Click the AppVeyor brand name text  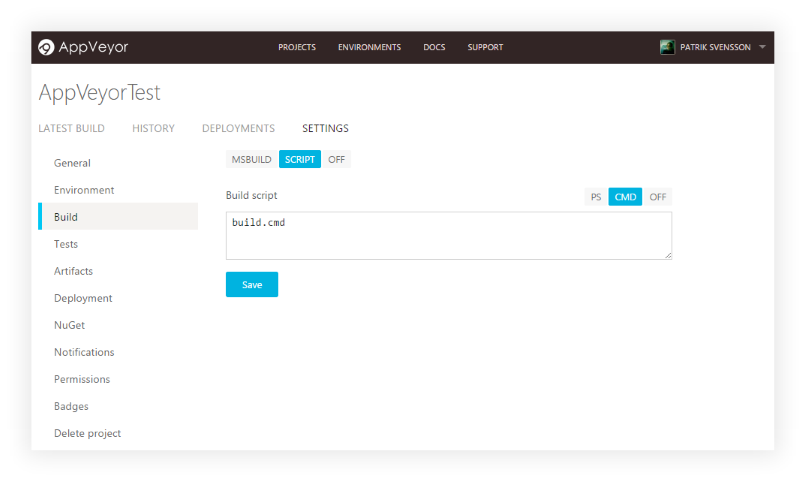pyautogui.click(x=93, y=47)
